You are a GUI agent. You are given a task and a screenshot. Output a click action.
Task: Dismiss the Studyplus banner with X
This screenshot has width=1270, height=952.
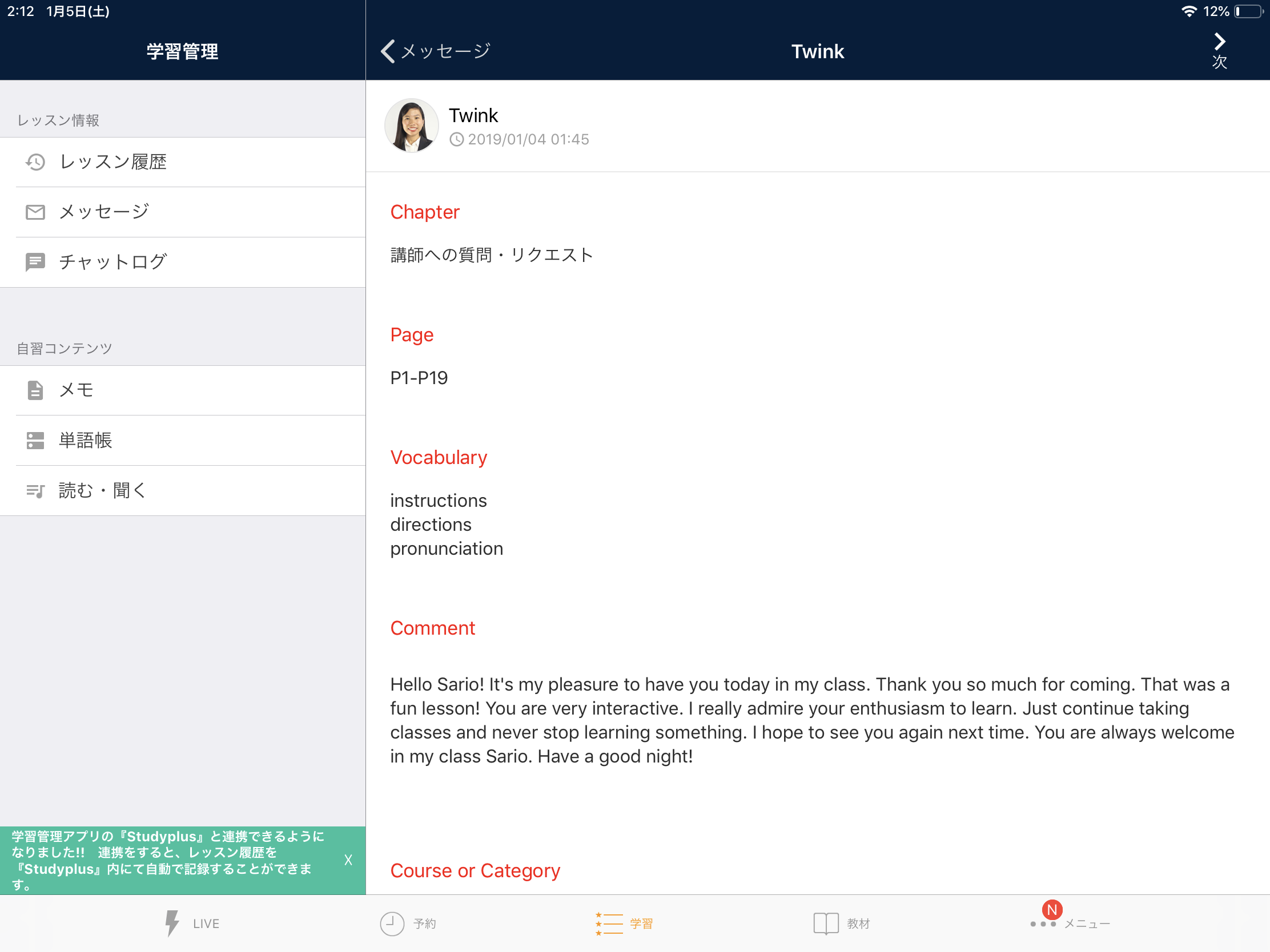(x=348, y=860)
